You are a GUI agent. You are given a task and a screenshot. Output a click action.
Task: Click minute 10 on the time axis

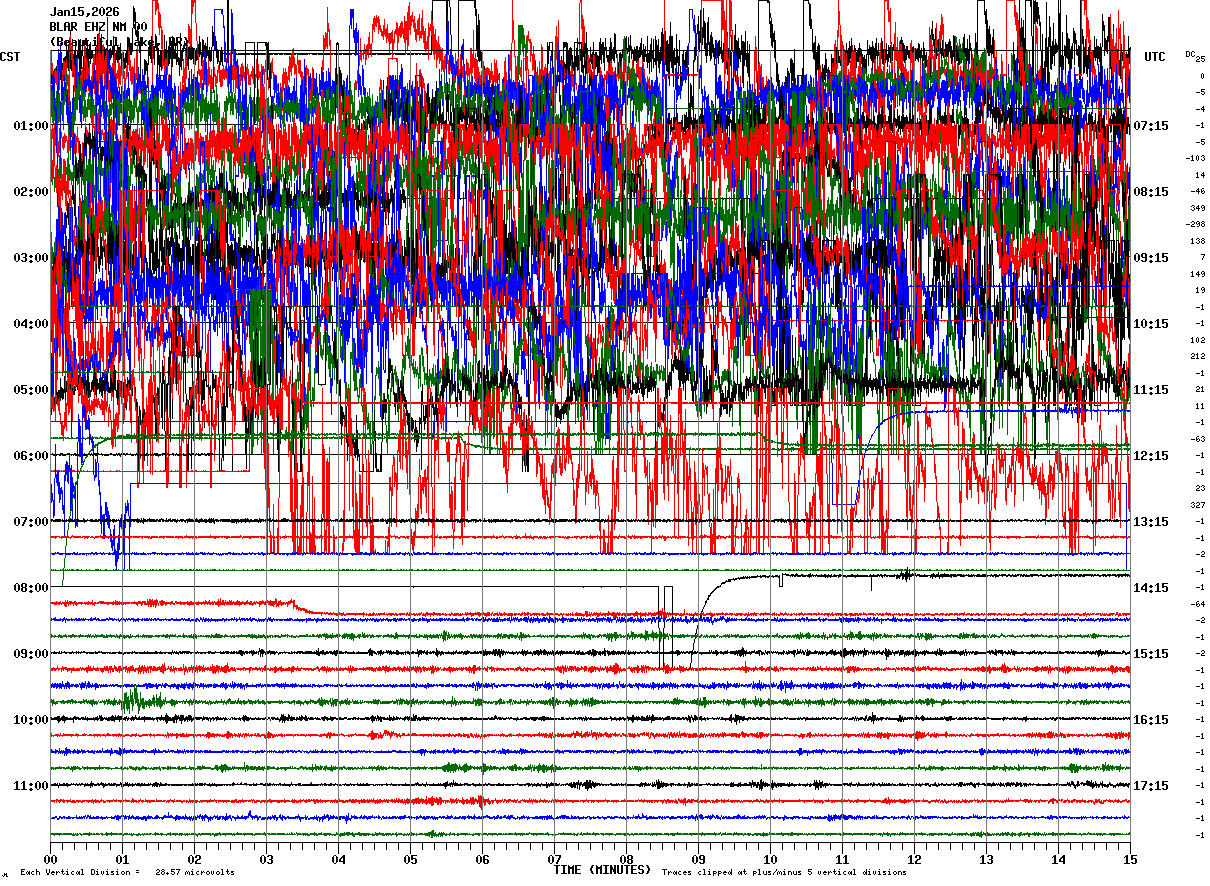point(770,859)
